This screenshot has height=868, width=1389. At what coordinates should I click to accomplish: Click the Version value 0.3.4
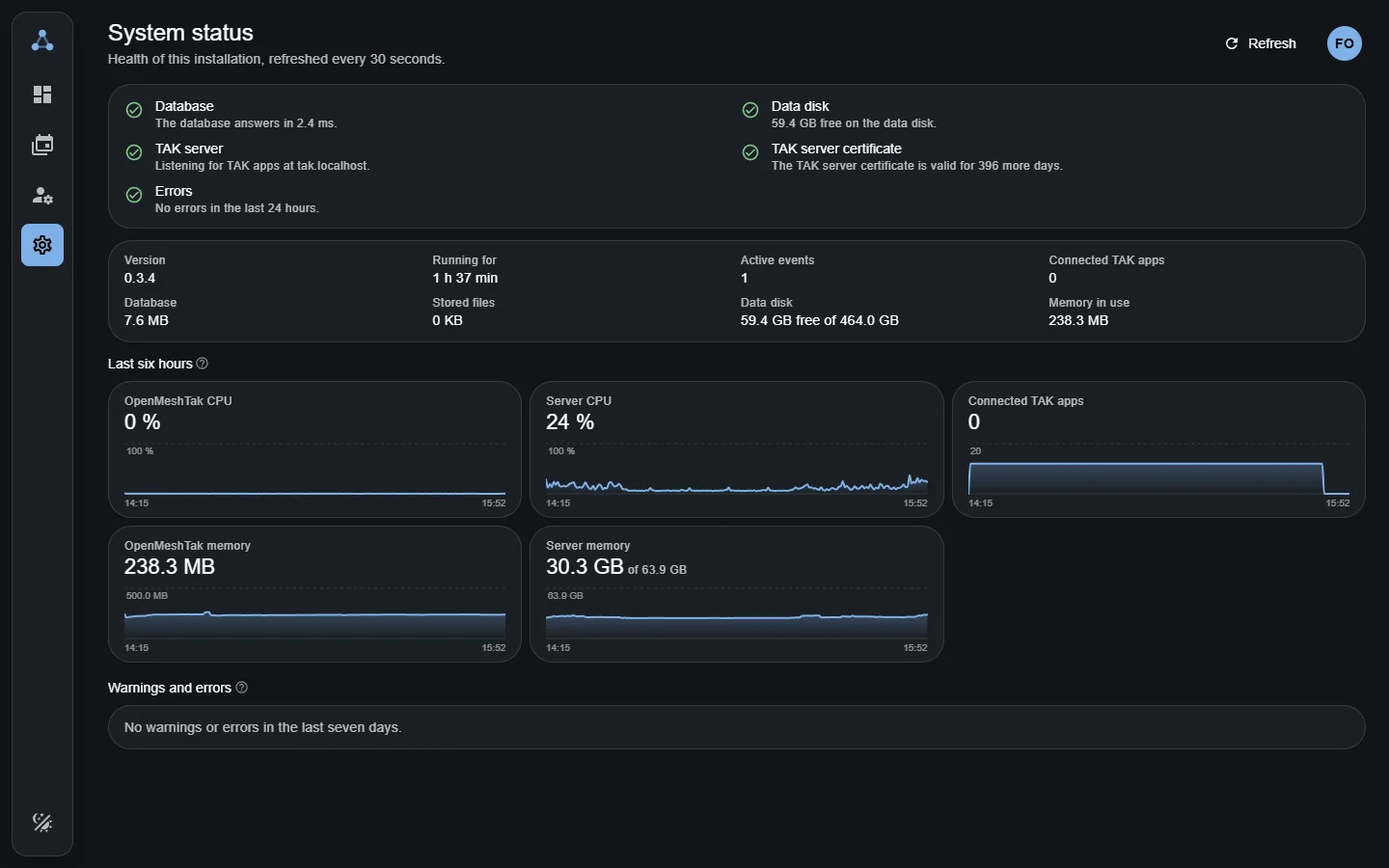coord(140,278)
